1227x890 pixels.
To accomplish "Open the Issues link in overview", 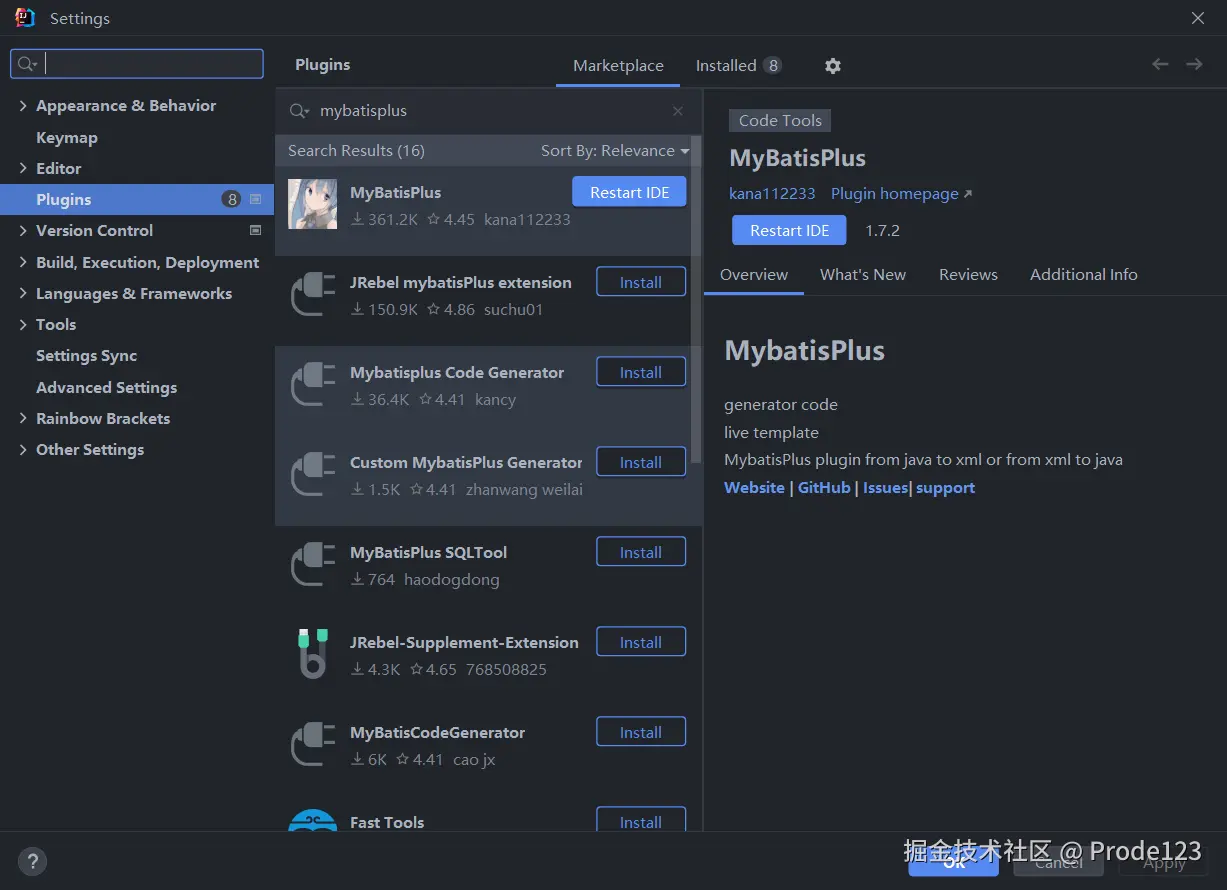I will tap(885, 488).
